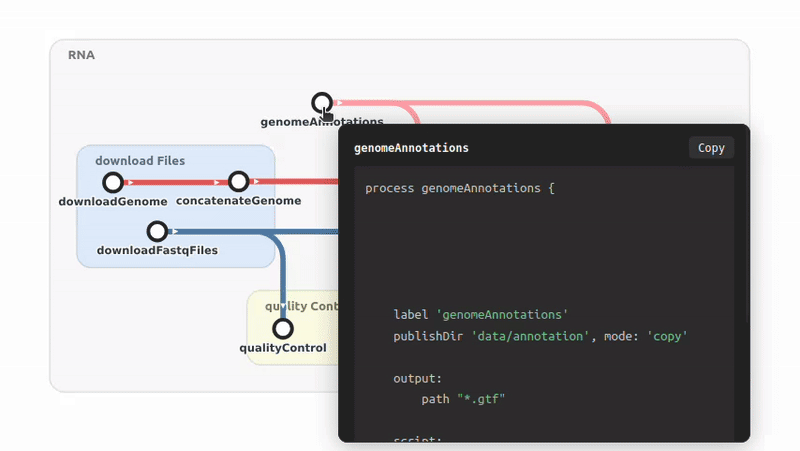Click the downloadGenome label text
This screenshot has height=451, width=800.
[113, 202]
